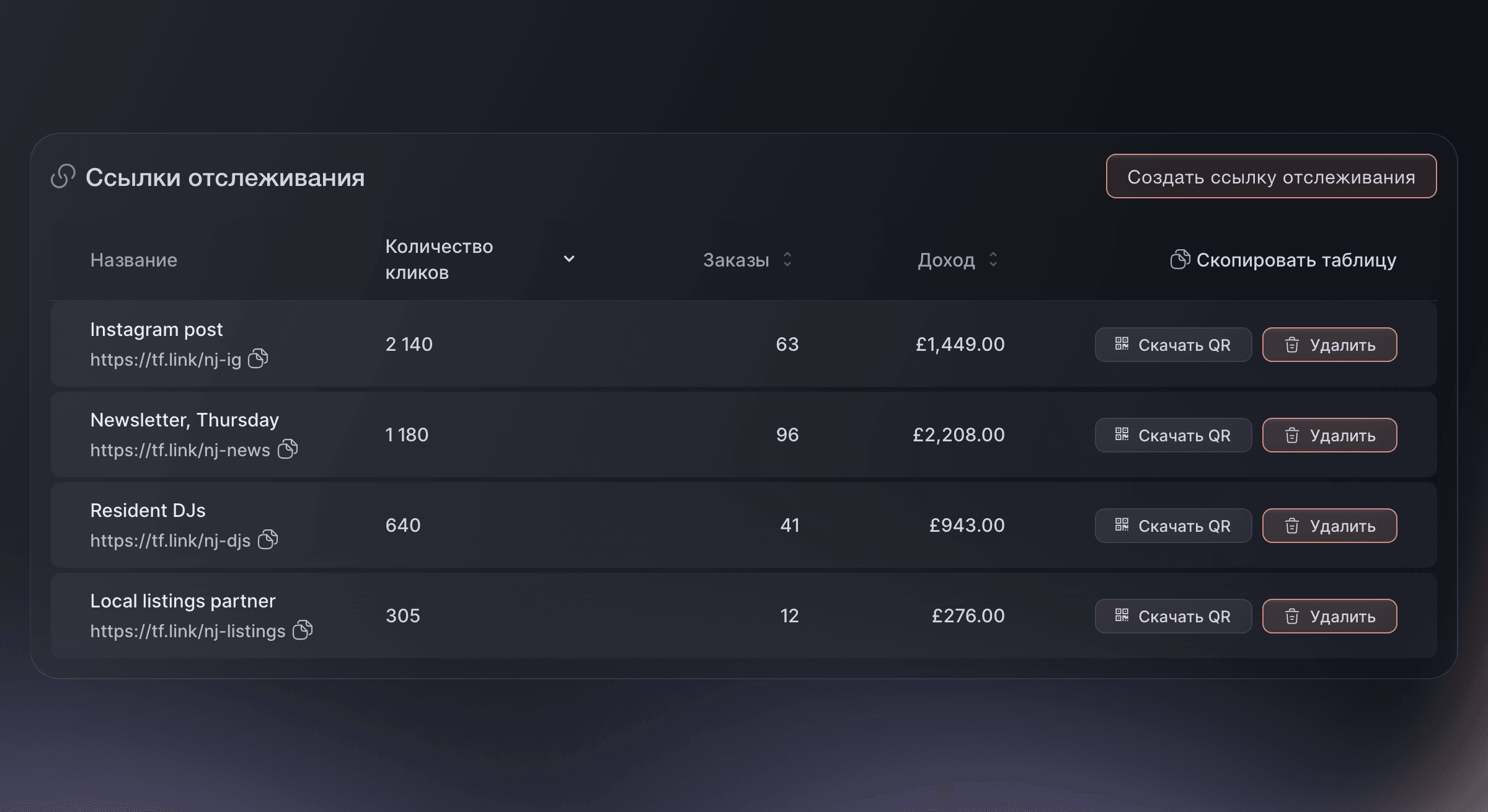The image size is (1488, 812).
Task: Click Создать ссылку отслеживания button
Action: 1271,176
